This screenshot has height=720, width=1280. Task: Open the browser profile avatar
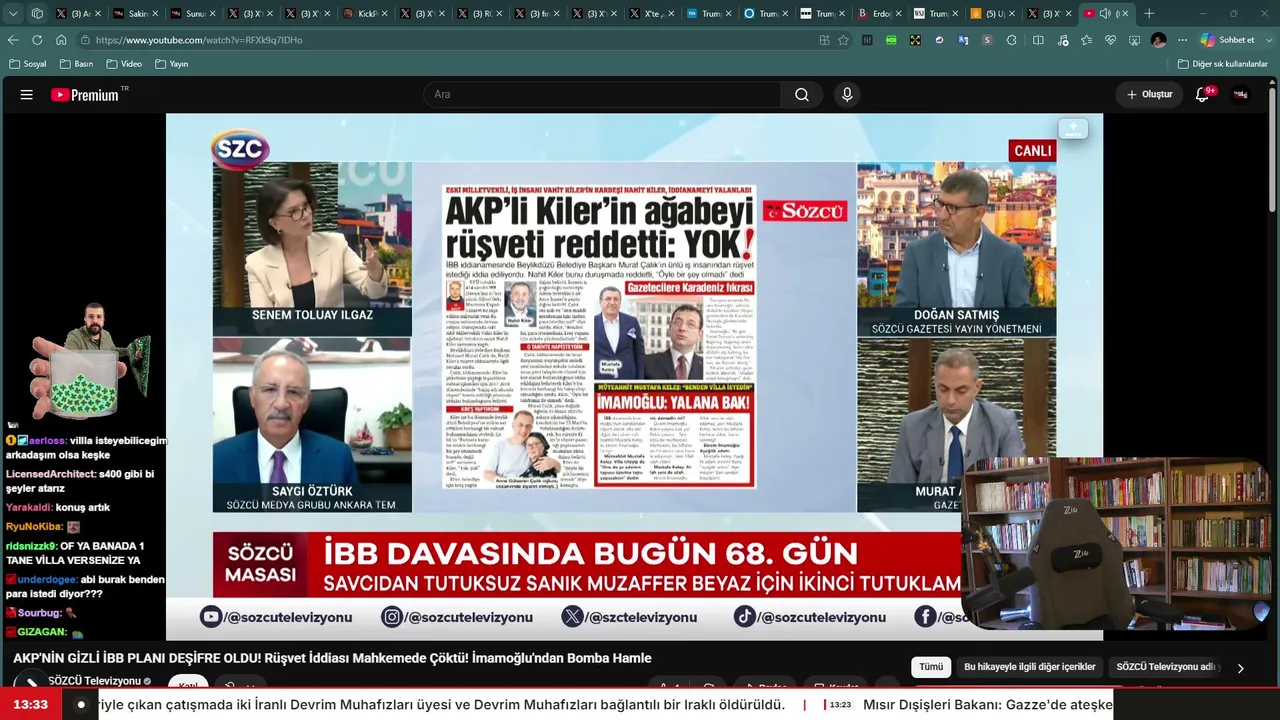(1158, 40)
